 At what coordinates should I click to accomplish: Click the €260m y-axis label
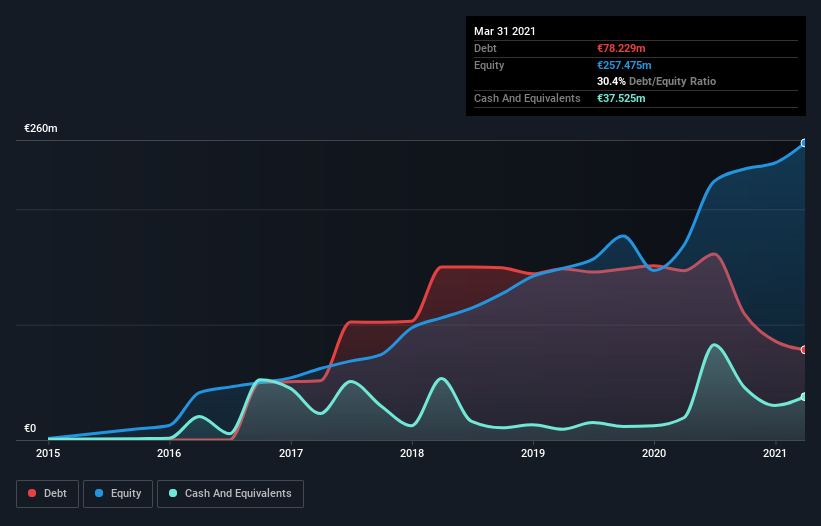41,128
